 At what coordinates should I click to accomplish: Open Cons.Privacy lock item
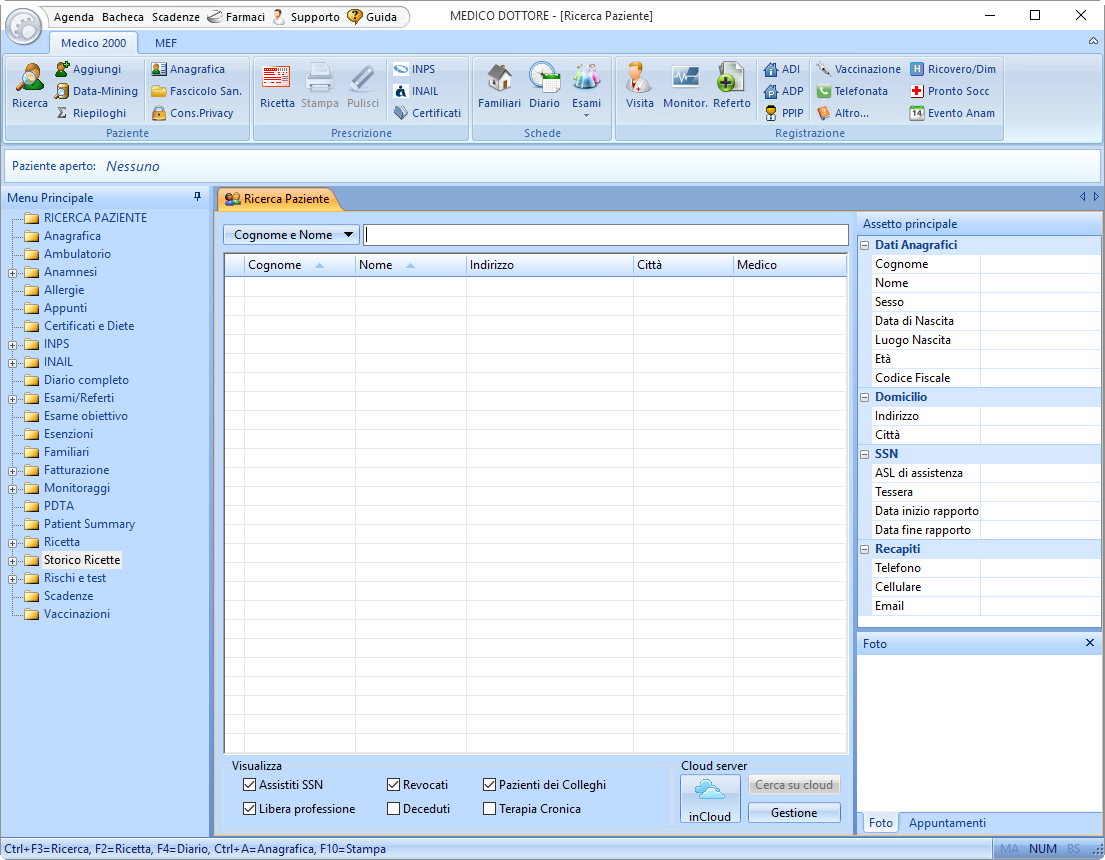point(192,113)
